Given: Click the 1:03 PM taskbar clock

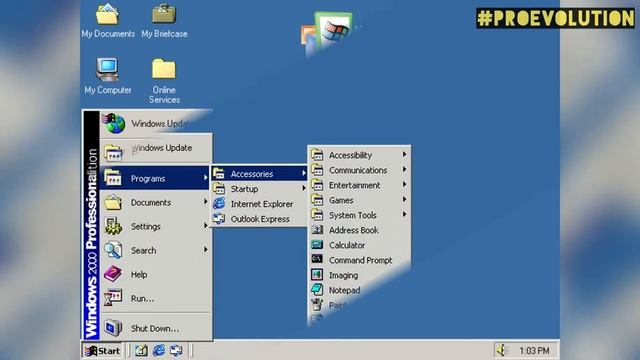Looking at the screenshot, I should pyautogui.click(x=534, y=351).
